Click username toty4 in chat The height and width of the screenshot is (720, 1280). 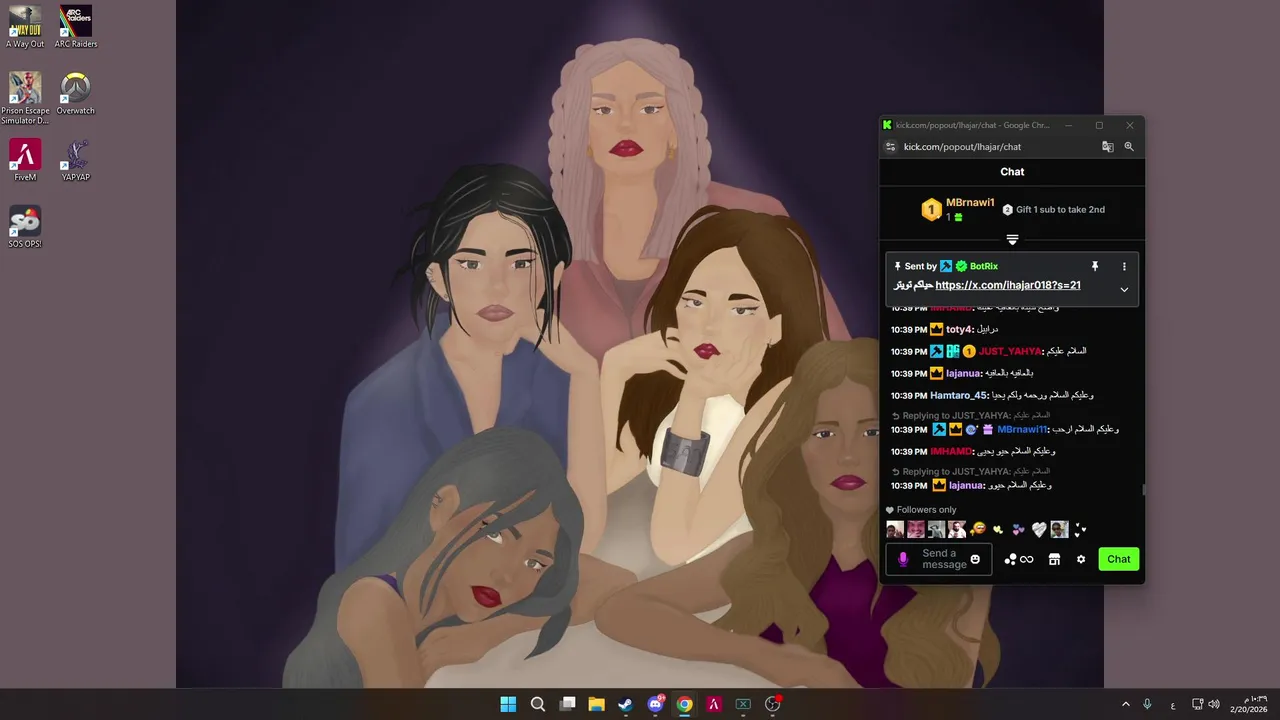coord(960,329)
